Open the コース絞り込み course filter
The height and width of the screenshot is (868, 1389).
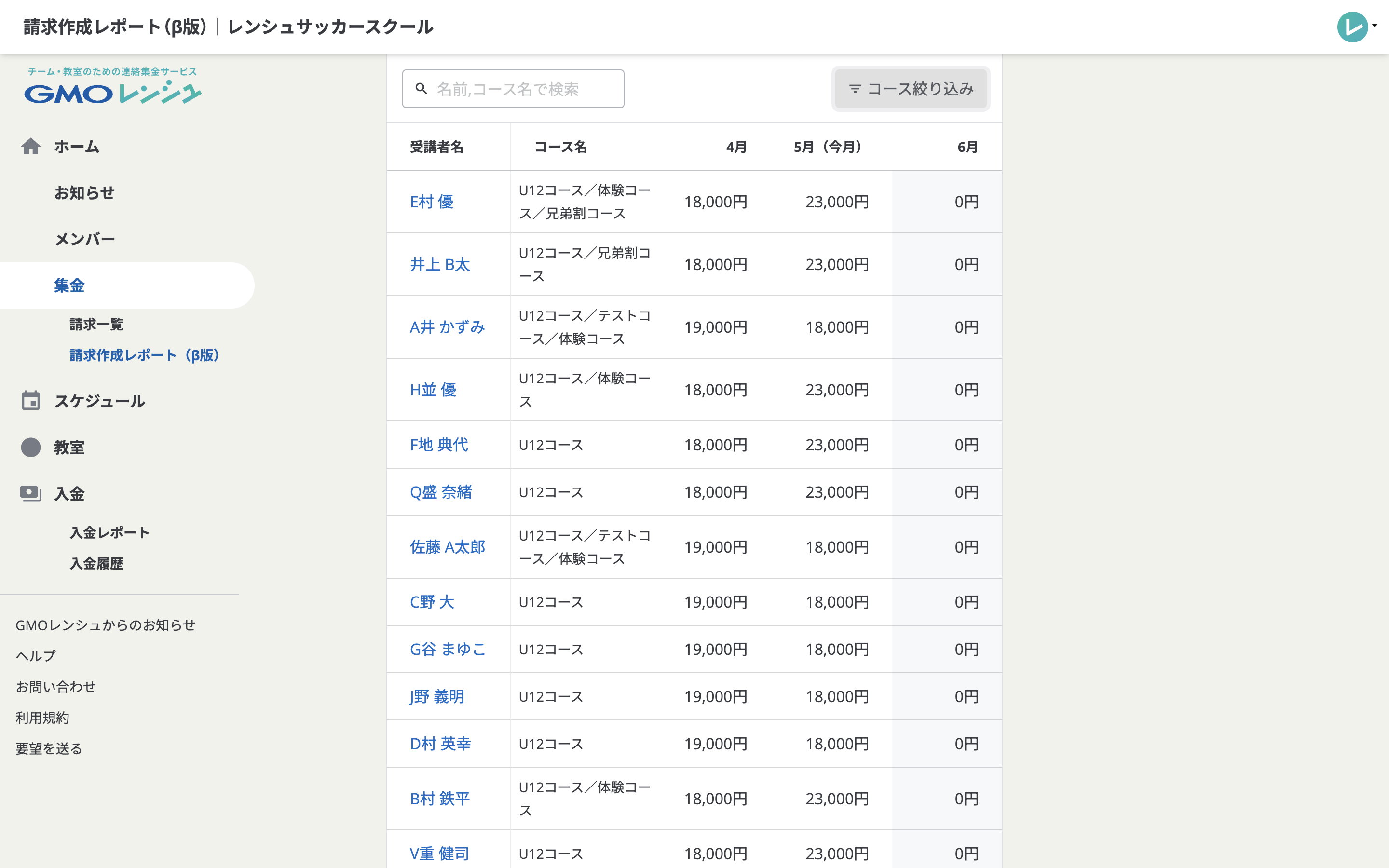(x=910, y=88)
